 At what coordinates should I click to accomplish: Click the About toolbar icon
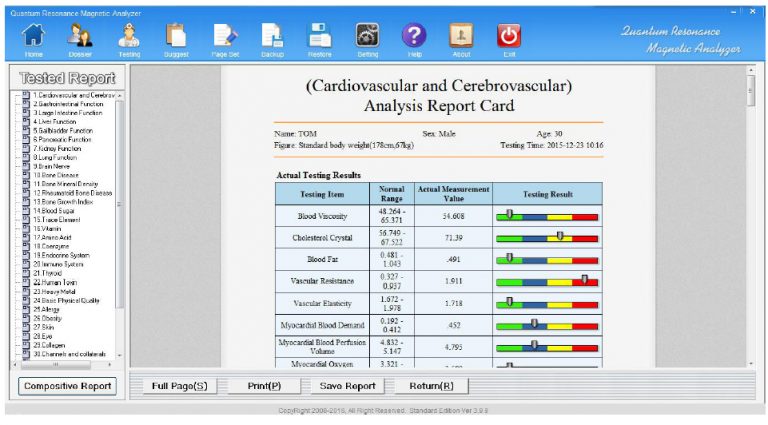click(x=461, y=37)
